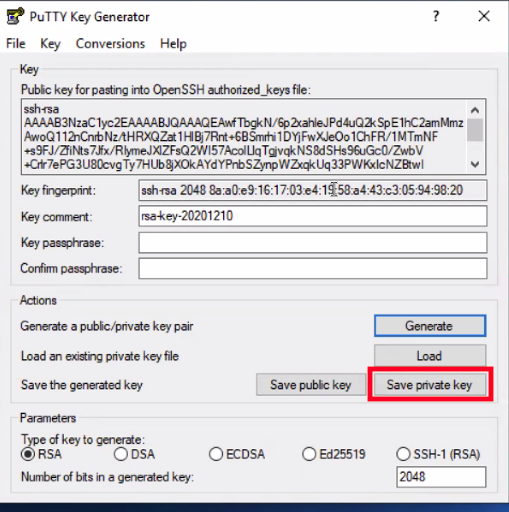This screenshot has height=512, width=509.
Task: Click the public key box down arrow
Action: (475, 164)
